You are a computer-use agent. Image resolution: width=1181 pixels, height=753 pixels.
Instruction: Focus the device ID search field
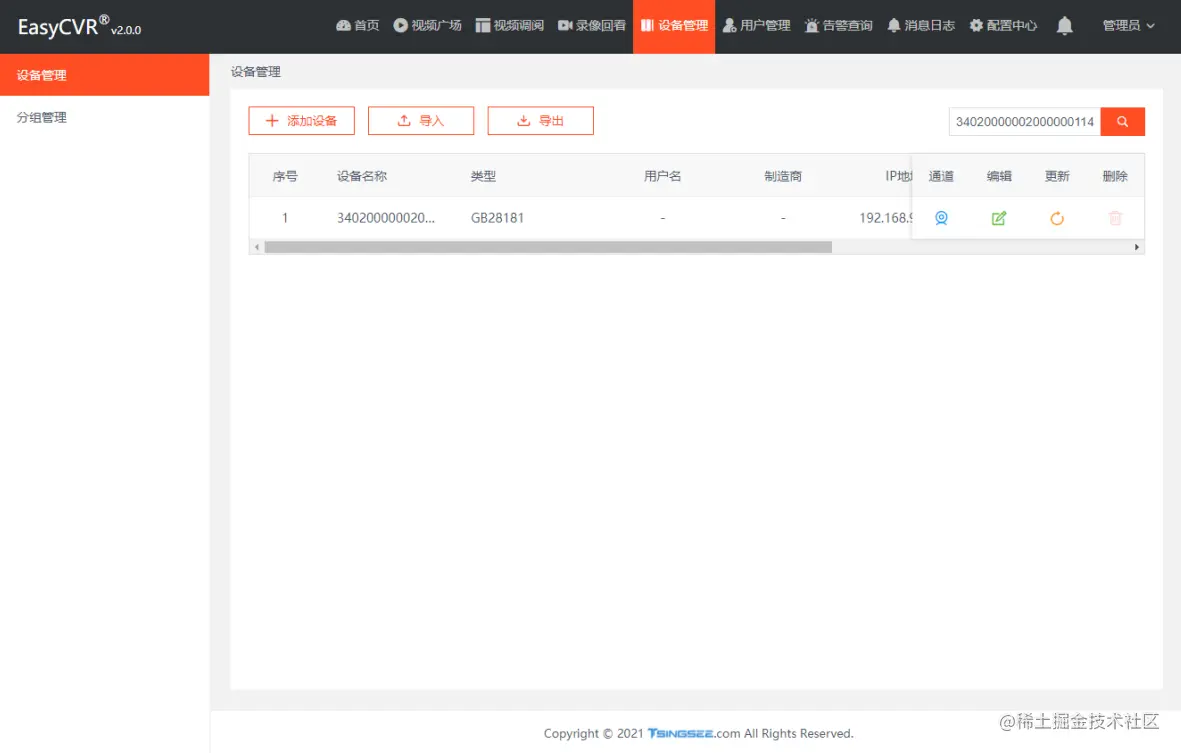pyautogui.click(x=1024, y=121)
